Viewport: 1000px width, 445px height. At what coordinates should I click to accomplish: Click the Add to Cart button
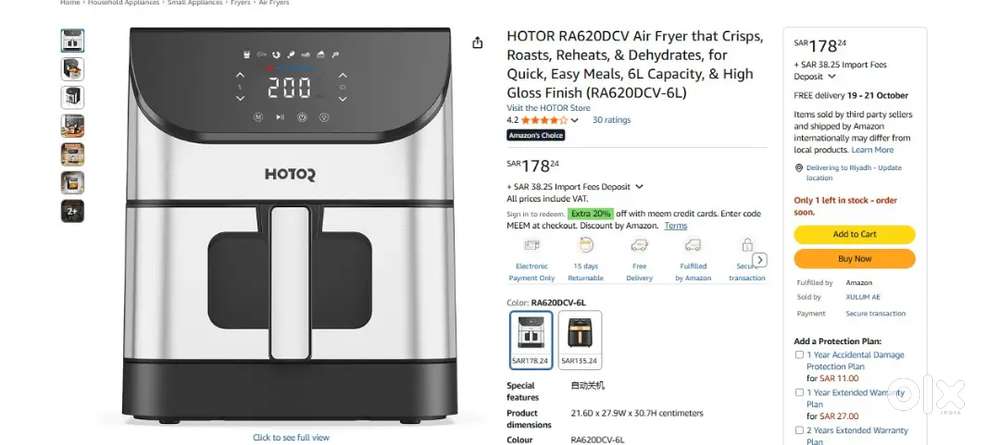855,234
